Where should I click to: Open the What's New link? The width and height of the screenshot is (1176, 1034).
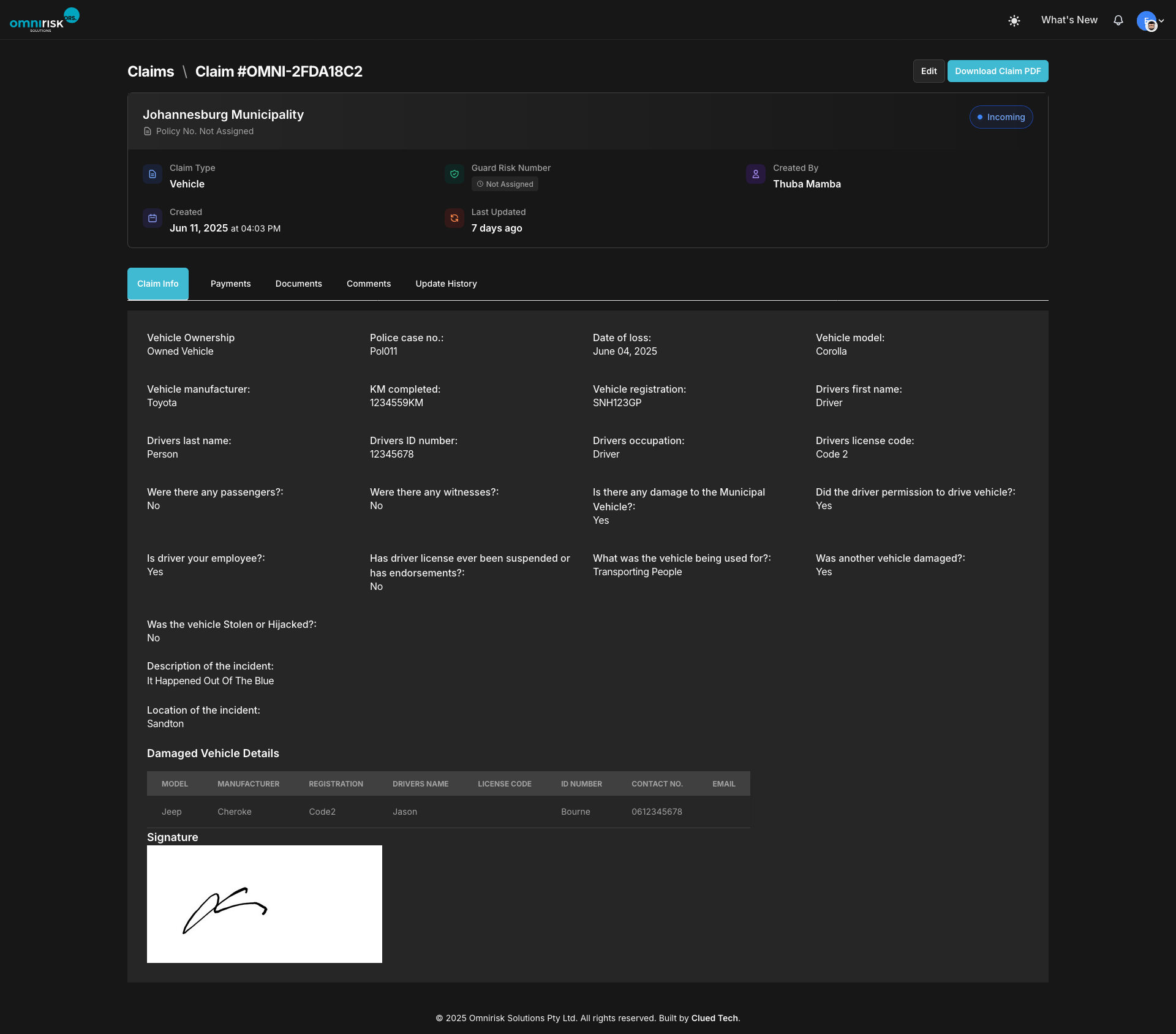coord(1069,20)
